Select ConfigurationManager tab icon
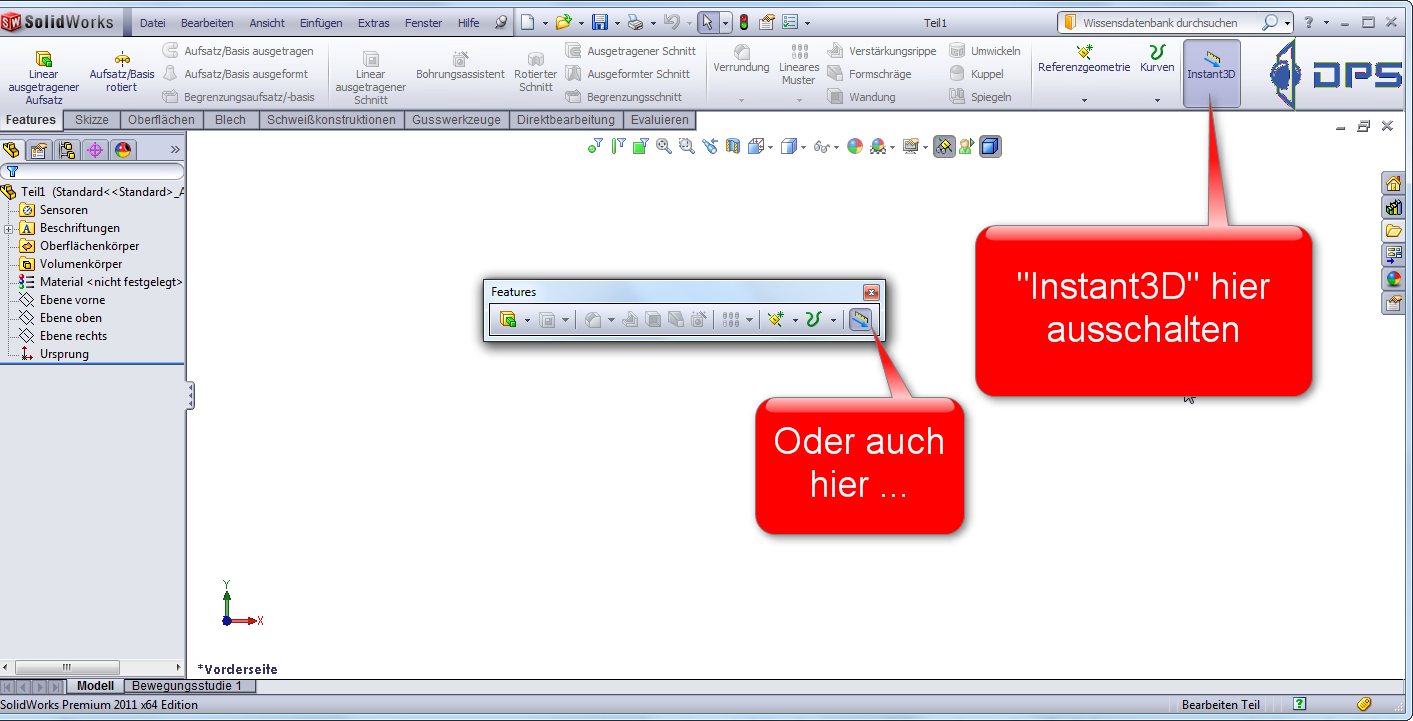Viewport: 1413px width, 721px height. [x=67, y=150]
